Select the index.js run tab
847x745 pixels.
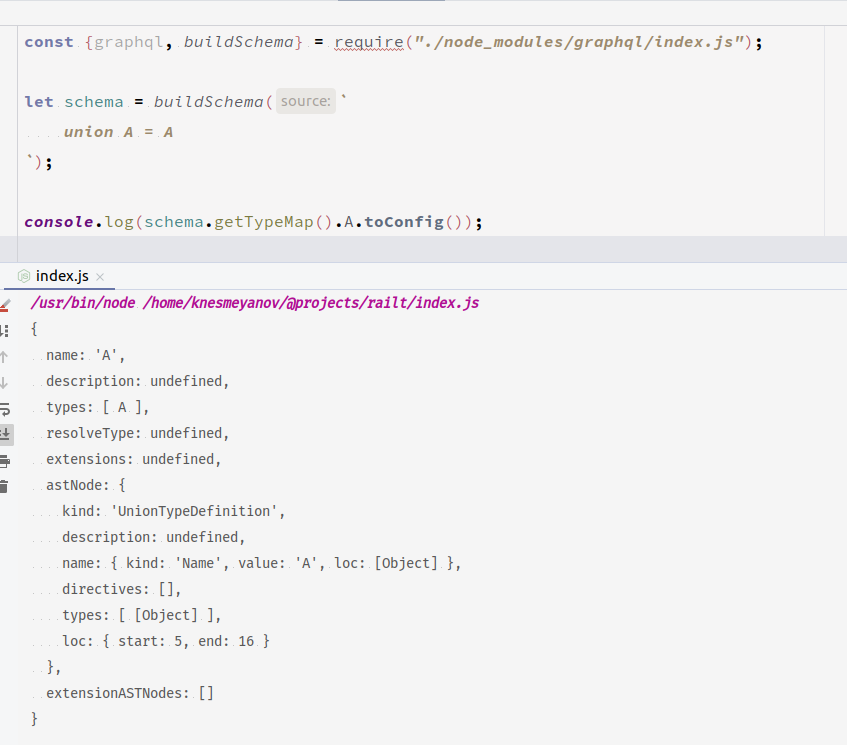point(59,276)
